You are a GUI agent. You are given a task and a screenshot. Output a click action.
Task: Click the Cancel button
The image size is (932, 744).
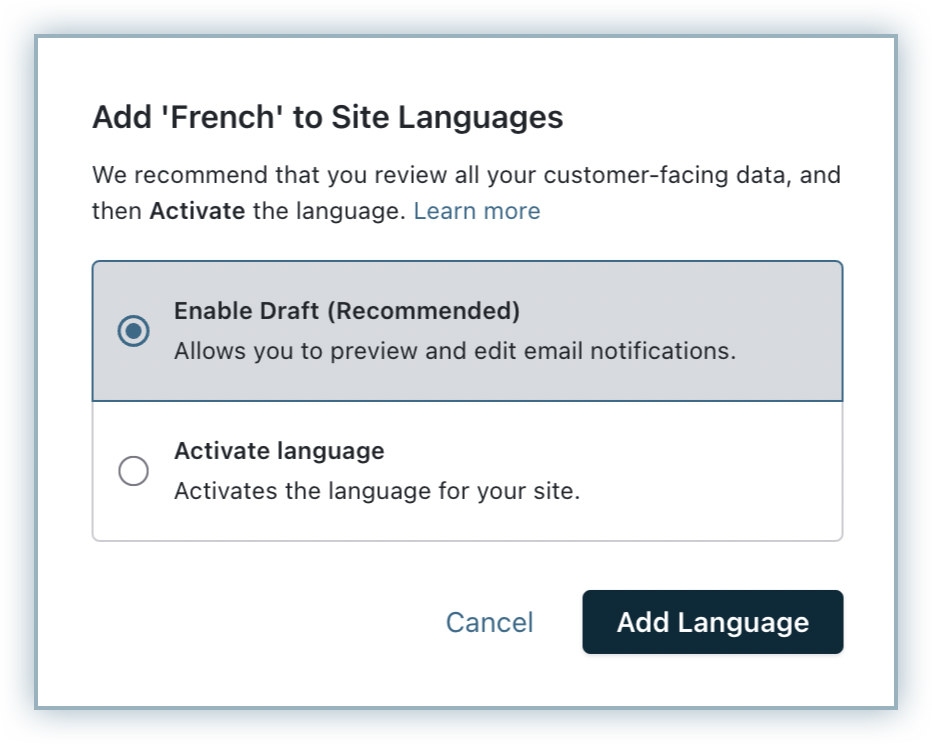pos(489,622)
